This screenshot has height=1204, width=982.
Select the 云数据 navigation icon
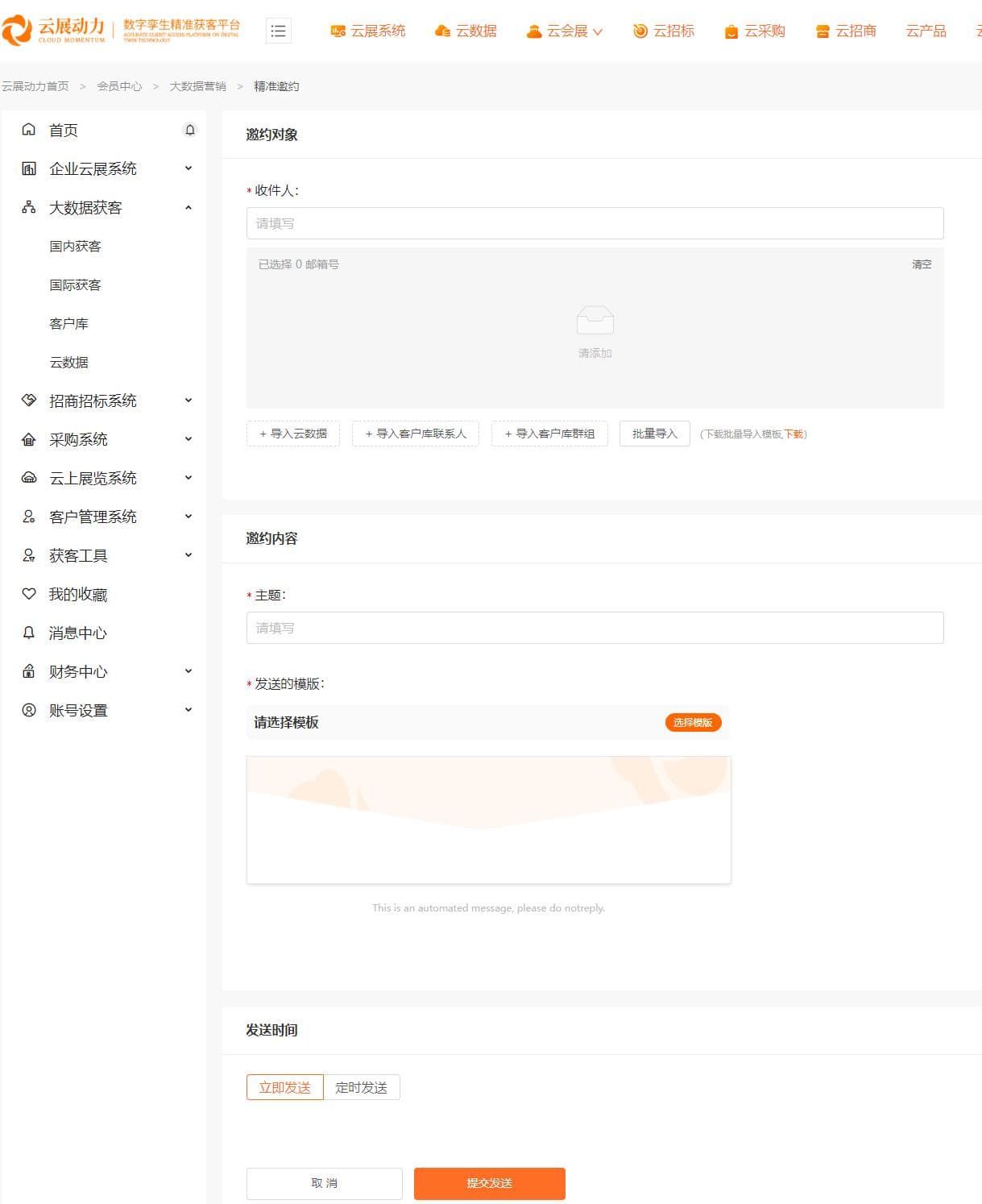coord(443,31)
